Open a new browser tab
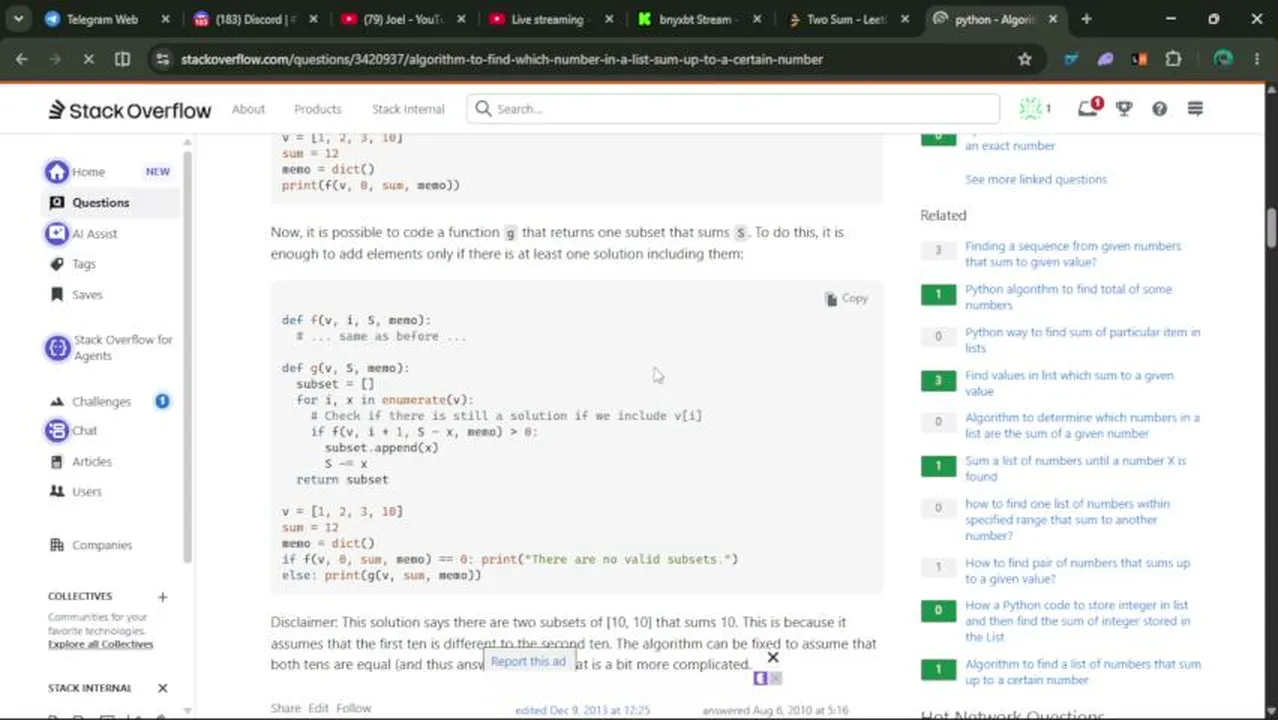The width and height of the screenshot is (1278, 720). point(1086,19)
